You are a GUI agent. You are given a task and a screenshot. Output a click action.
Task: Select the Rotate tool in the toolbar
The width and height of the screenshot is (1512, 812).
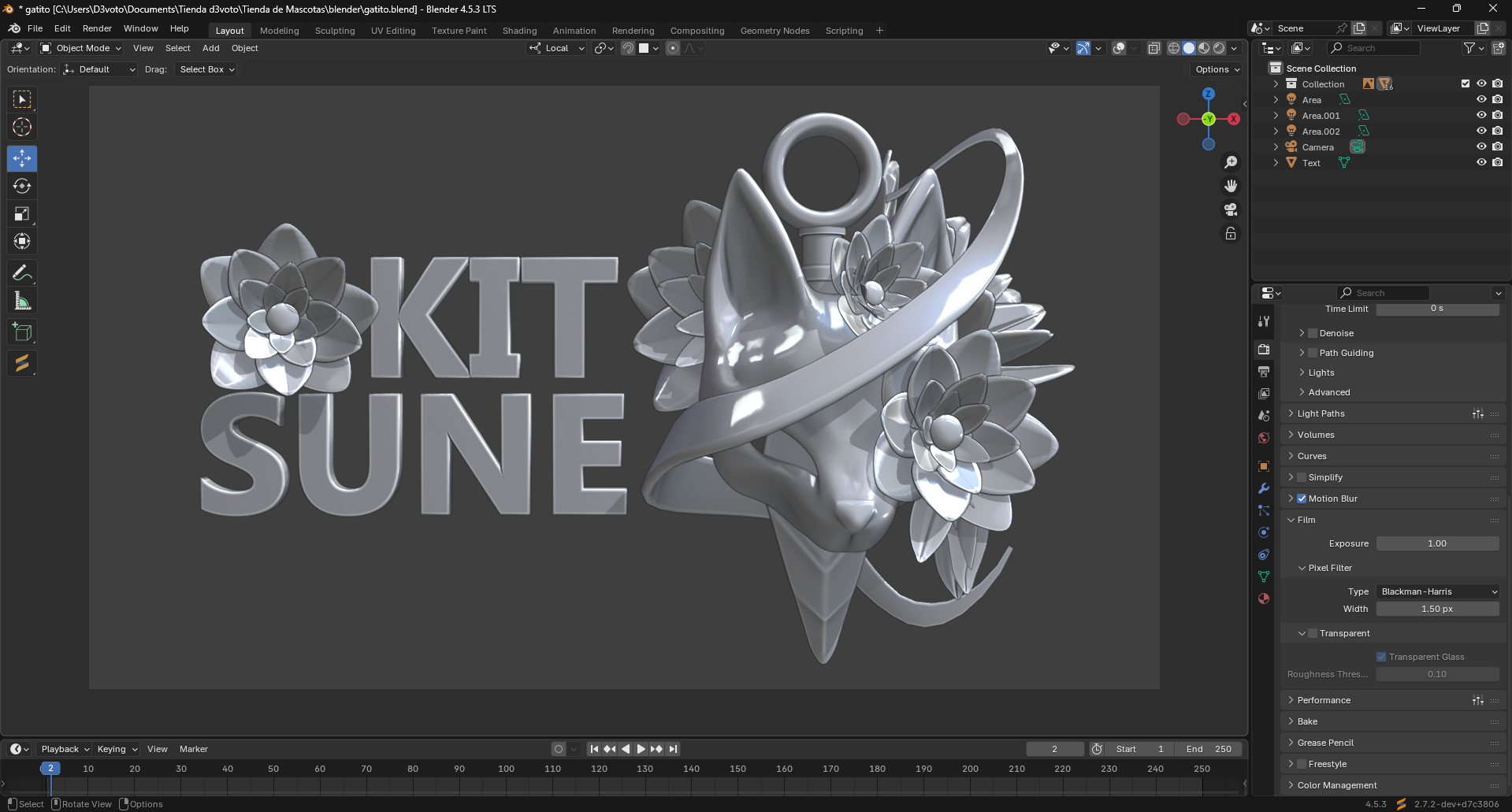(x=22, y=187)
